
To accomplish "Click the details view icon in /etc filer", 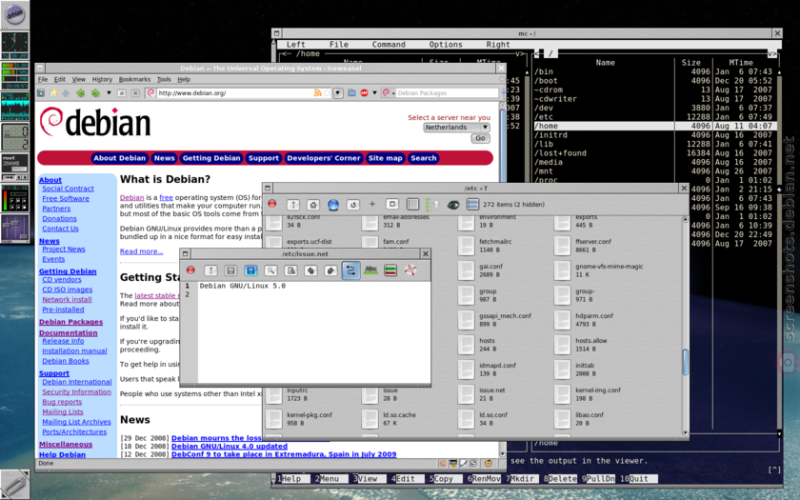I will point(412,205).
